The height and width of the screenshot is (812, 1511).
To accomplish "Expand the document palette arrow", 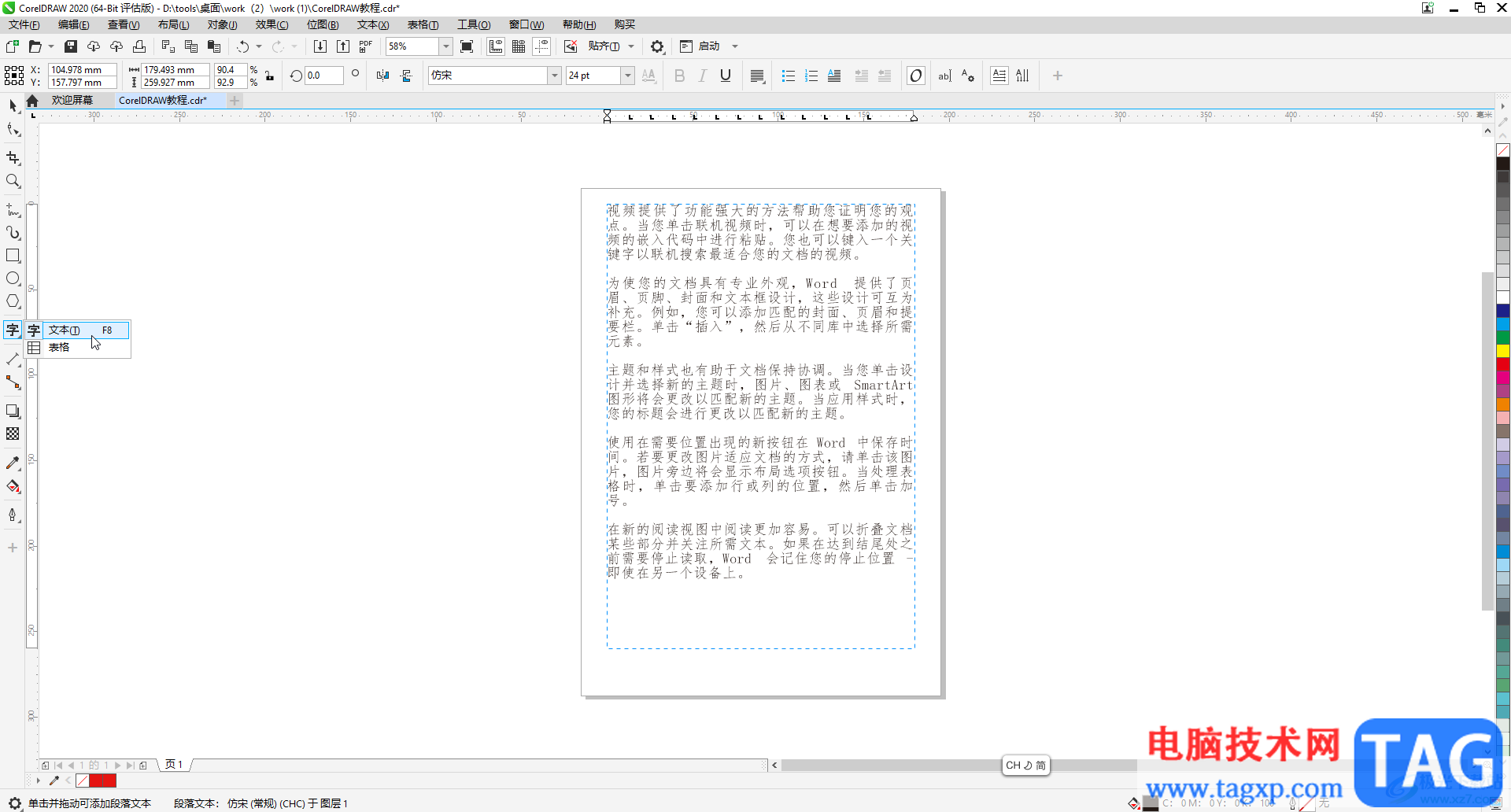I will click(38, 781).
